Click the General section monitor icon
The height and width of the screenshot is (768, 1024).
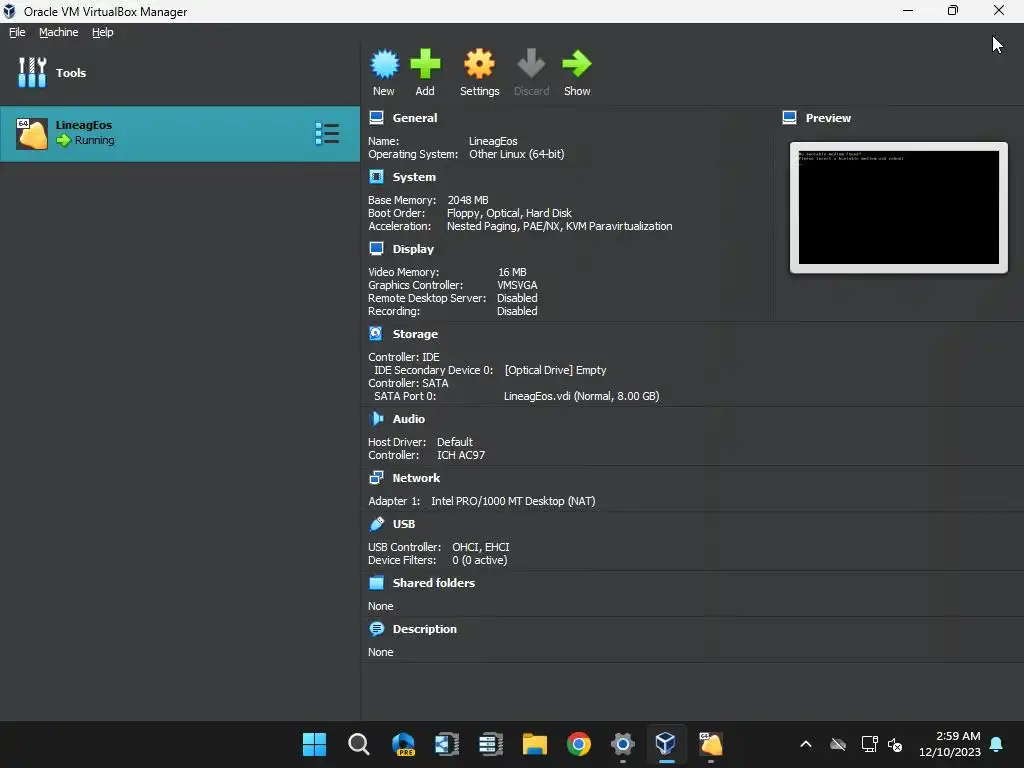(376, 118)
